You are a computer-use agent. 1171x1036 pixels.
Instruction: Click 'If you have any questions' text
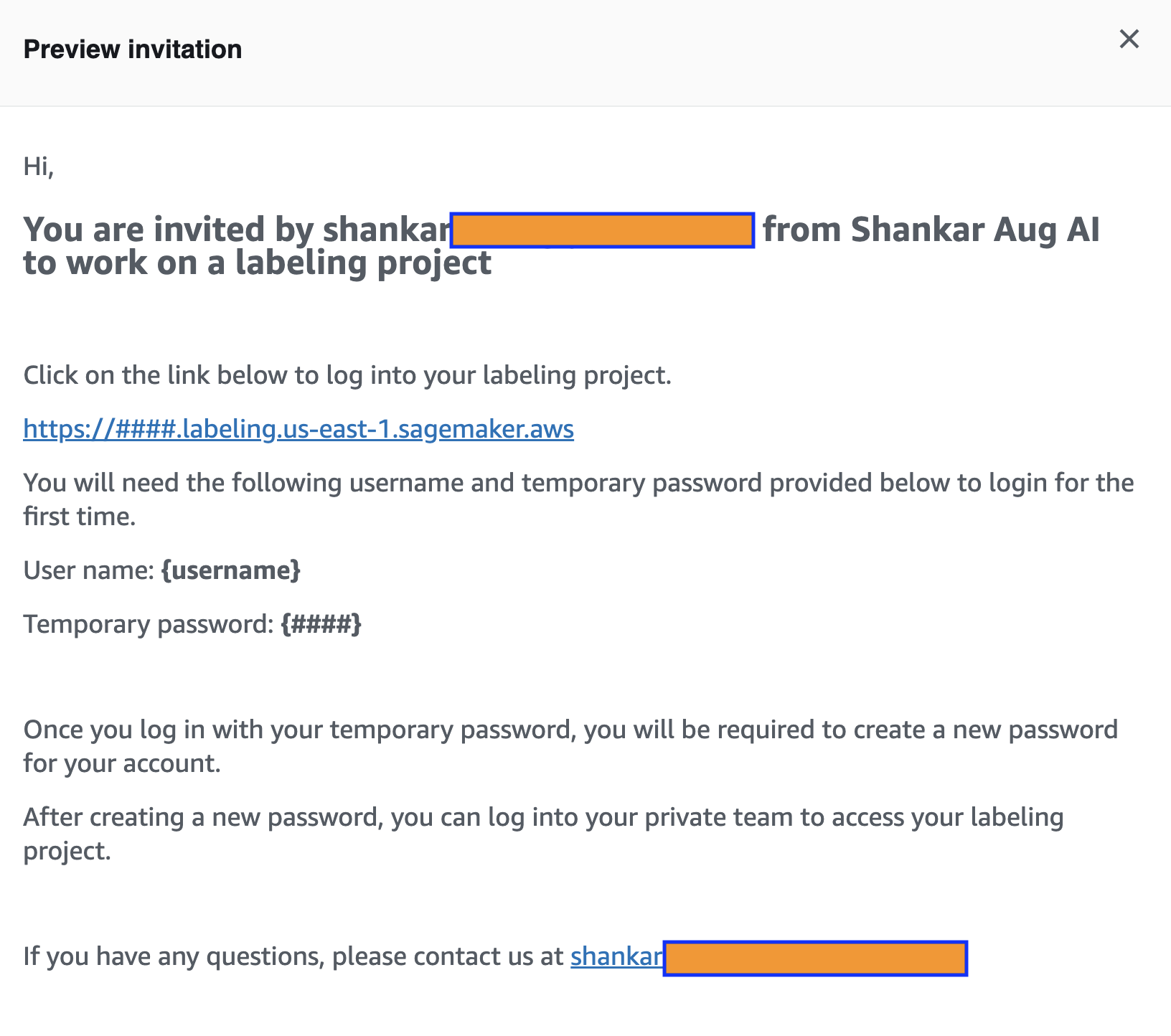(293, 956)
